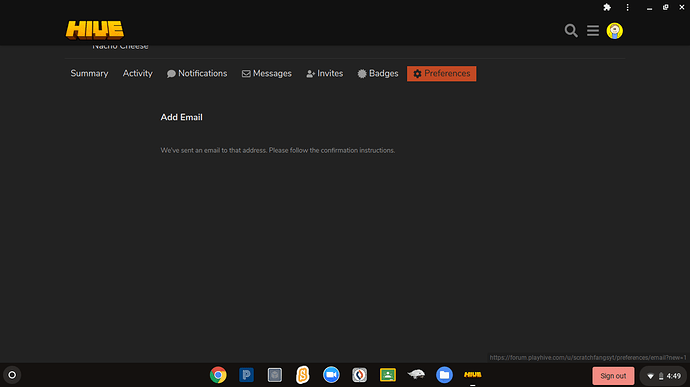
Task: Click the Add Email heading
Action: [x=181, y=117]
